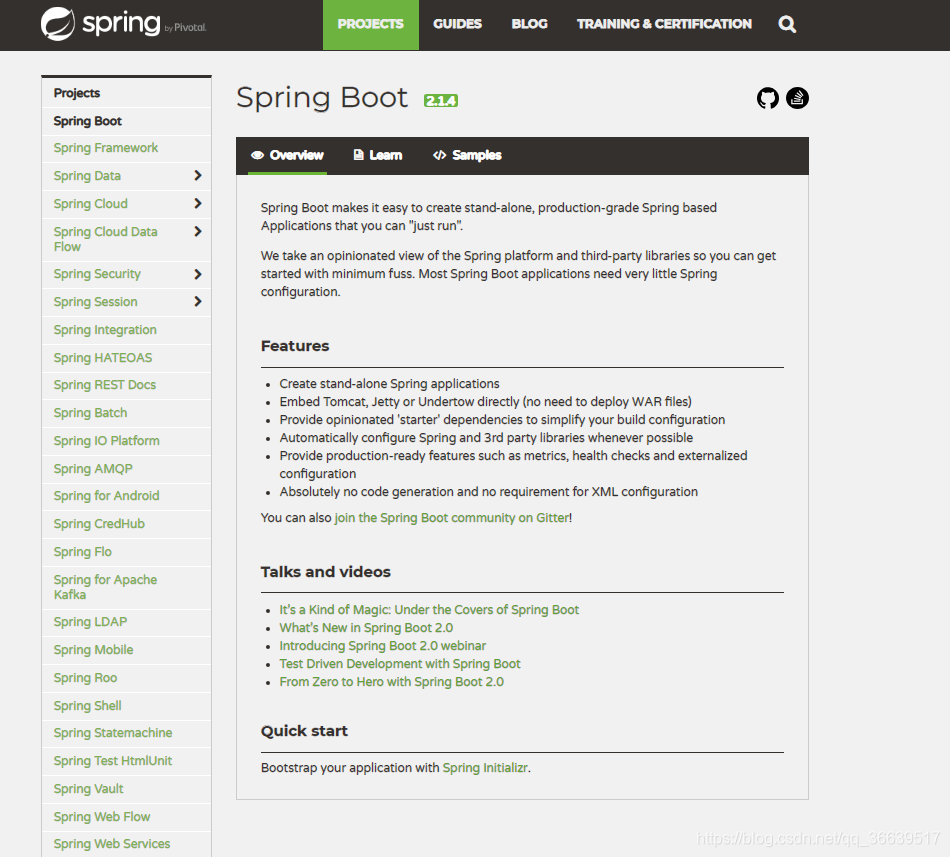Image resolution: width=950 pixels, height=857 pixels.
Task: Open Spring Data project link
Action: coord(87,176)
